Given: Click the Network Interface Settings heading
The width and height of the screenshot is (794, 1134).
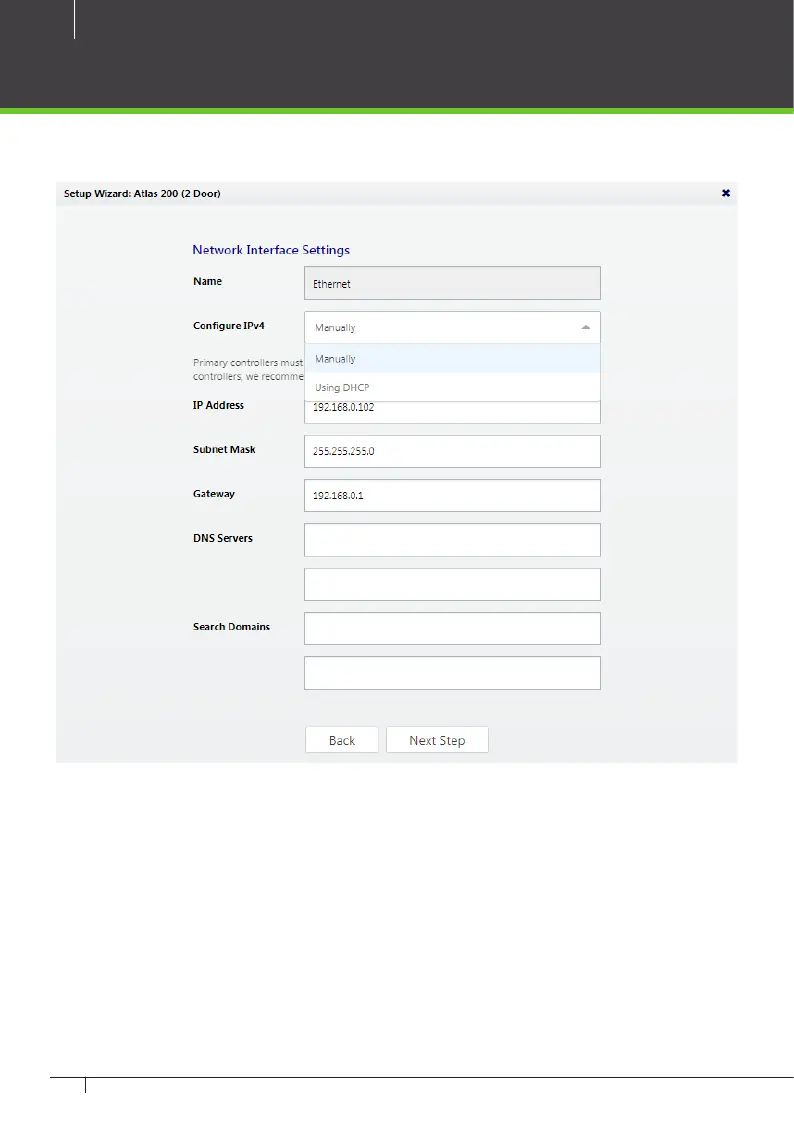Looking at the screenshot, I should (x=271, y=250).
